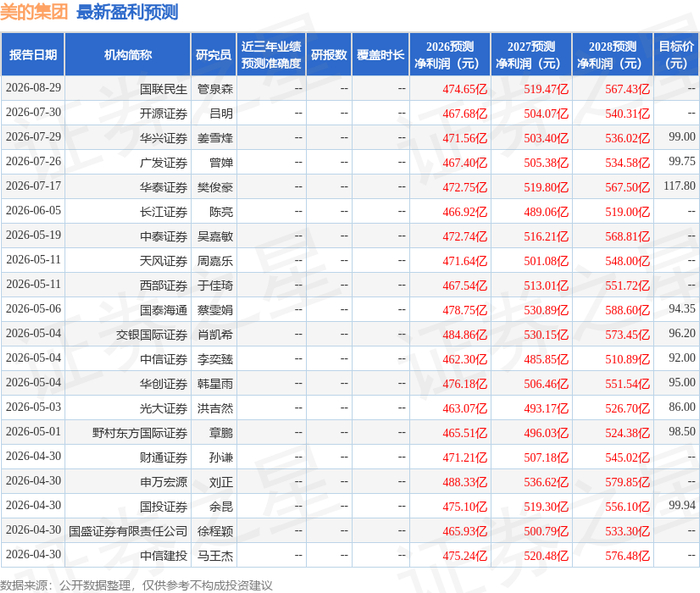Click value 484.86亿
Viewport: 700px width, 593px height.
[x=465, y=334]
